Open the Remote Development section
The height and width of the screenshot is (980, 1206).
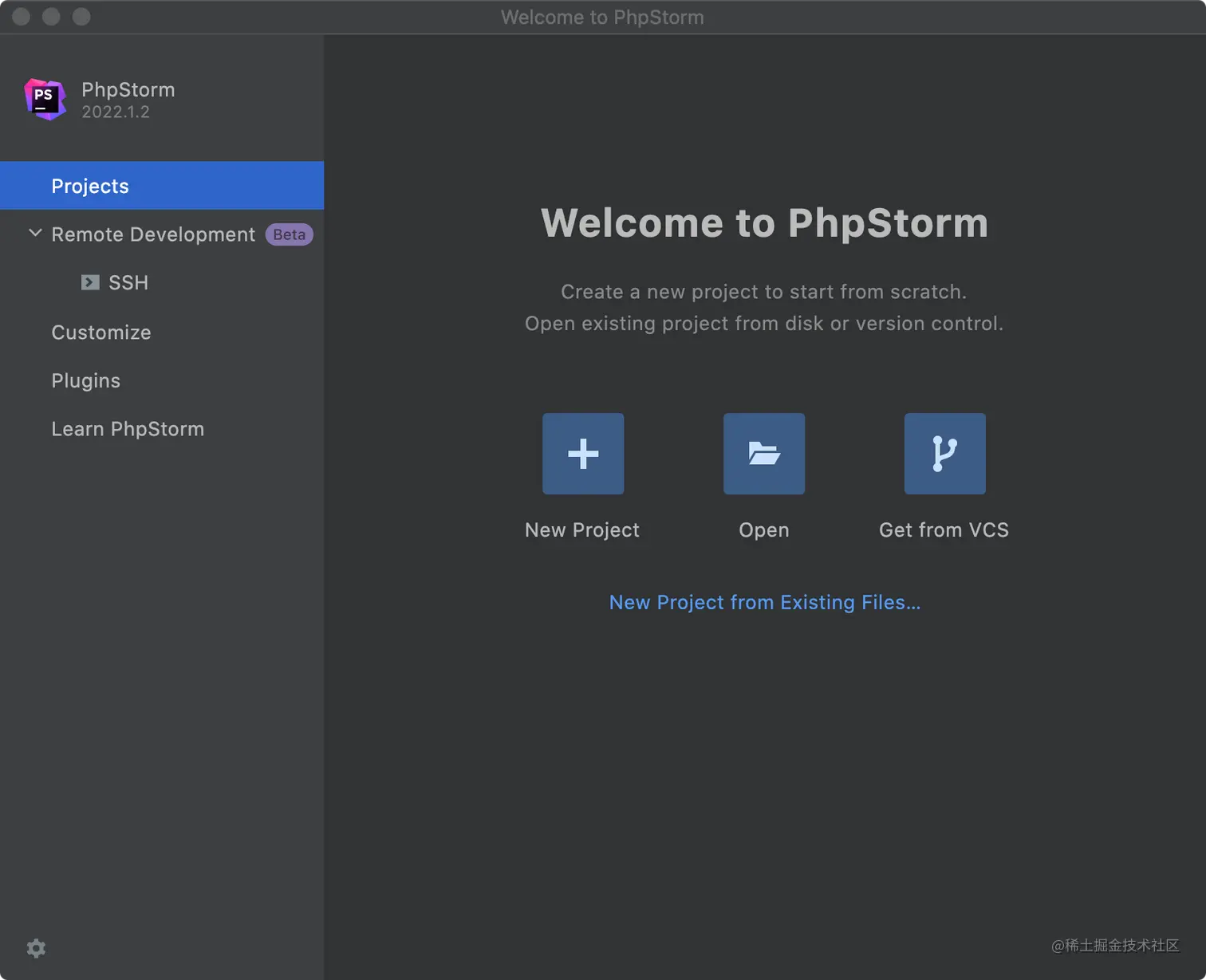point(153,234)
